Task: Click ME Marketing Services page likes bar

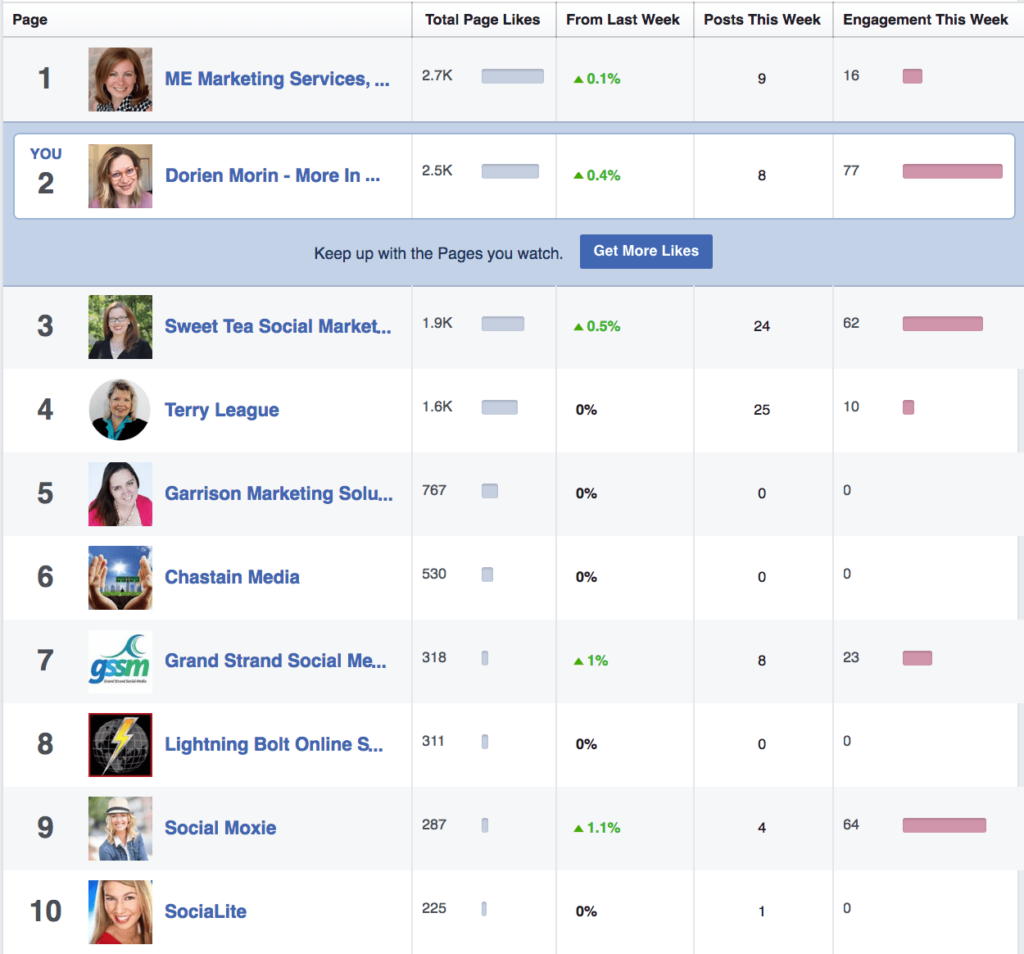Action: 513,76
